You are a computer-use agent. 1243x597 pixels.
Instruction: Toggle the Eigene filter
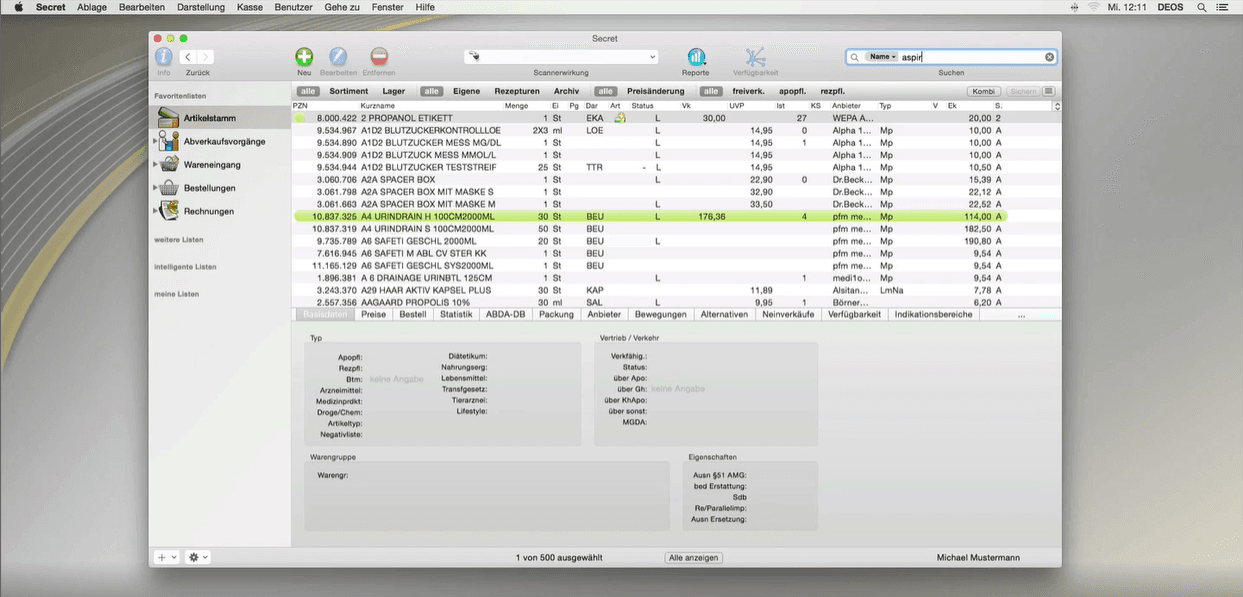(x=466, y=91)
